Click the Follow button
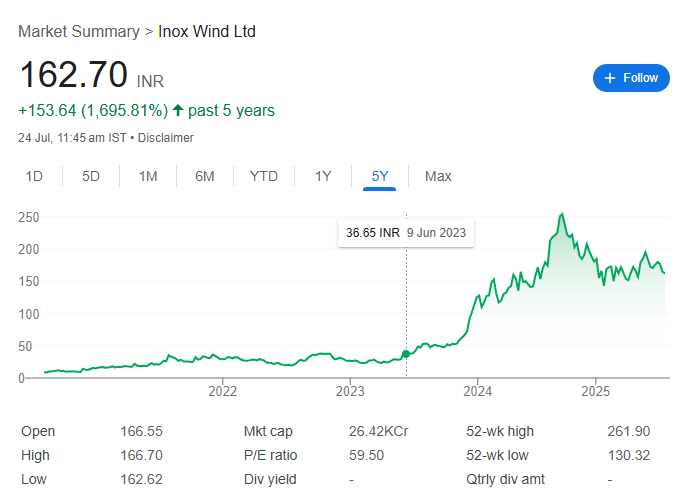 click(x=631, y=78)
